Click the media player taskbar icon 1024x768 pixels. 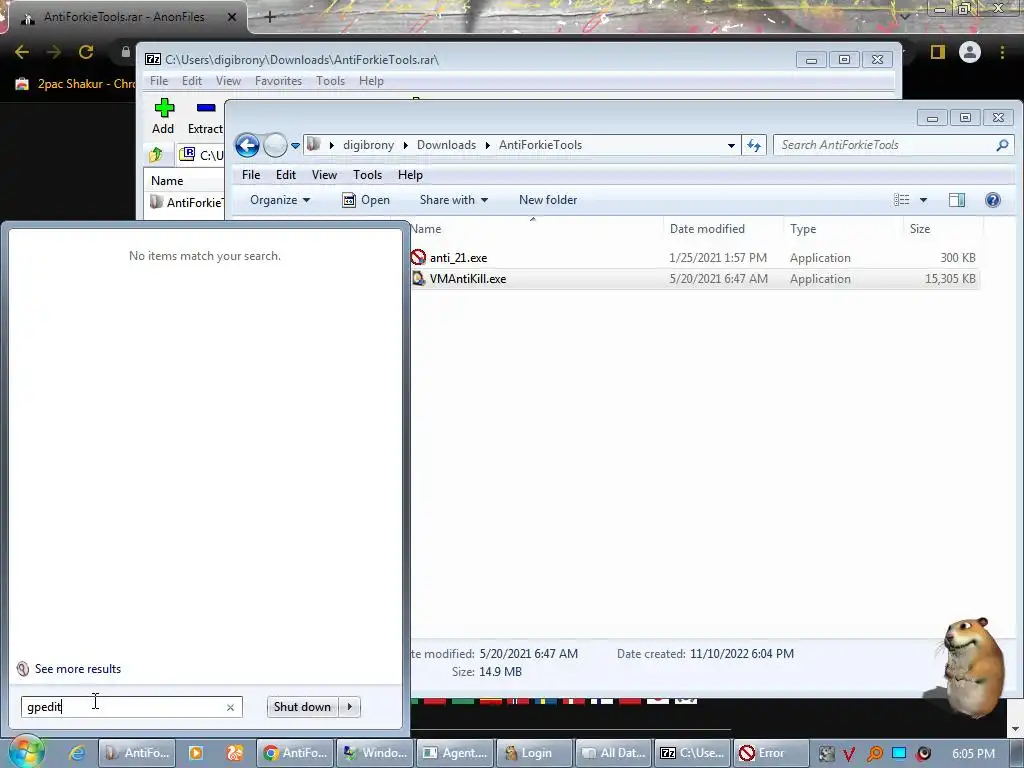tap(195, 753)
